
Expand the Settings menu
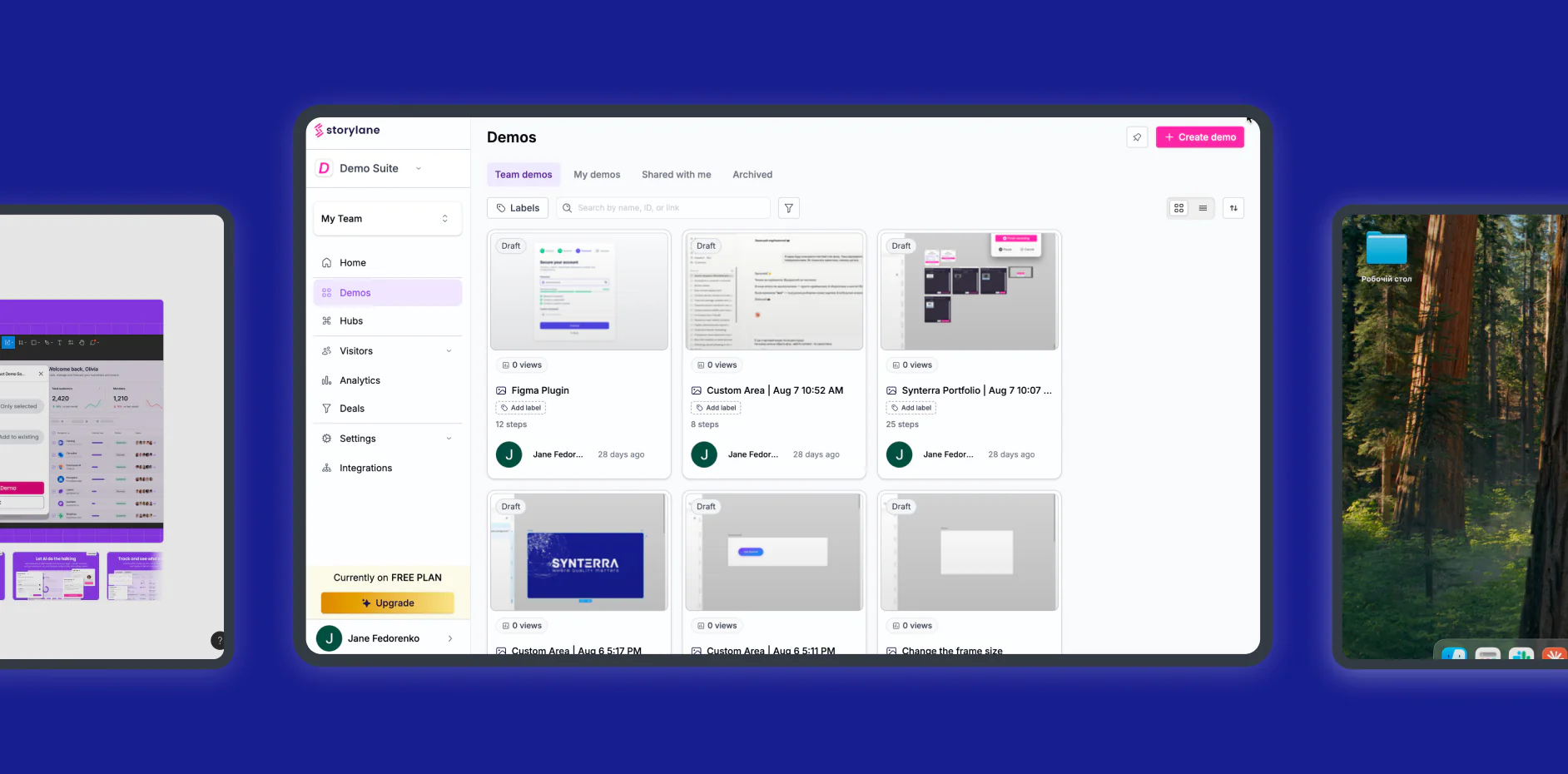tap(387, 439)
